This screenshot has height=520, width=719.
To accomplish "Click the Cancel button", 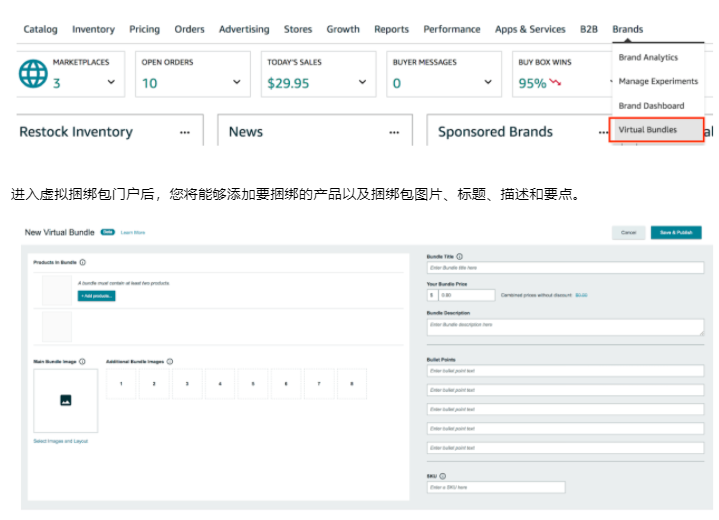I will point(628,232).
